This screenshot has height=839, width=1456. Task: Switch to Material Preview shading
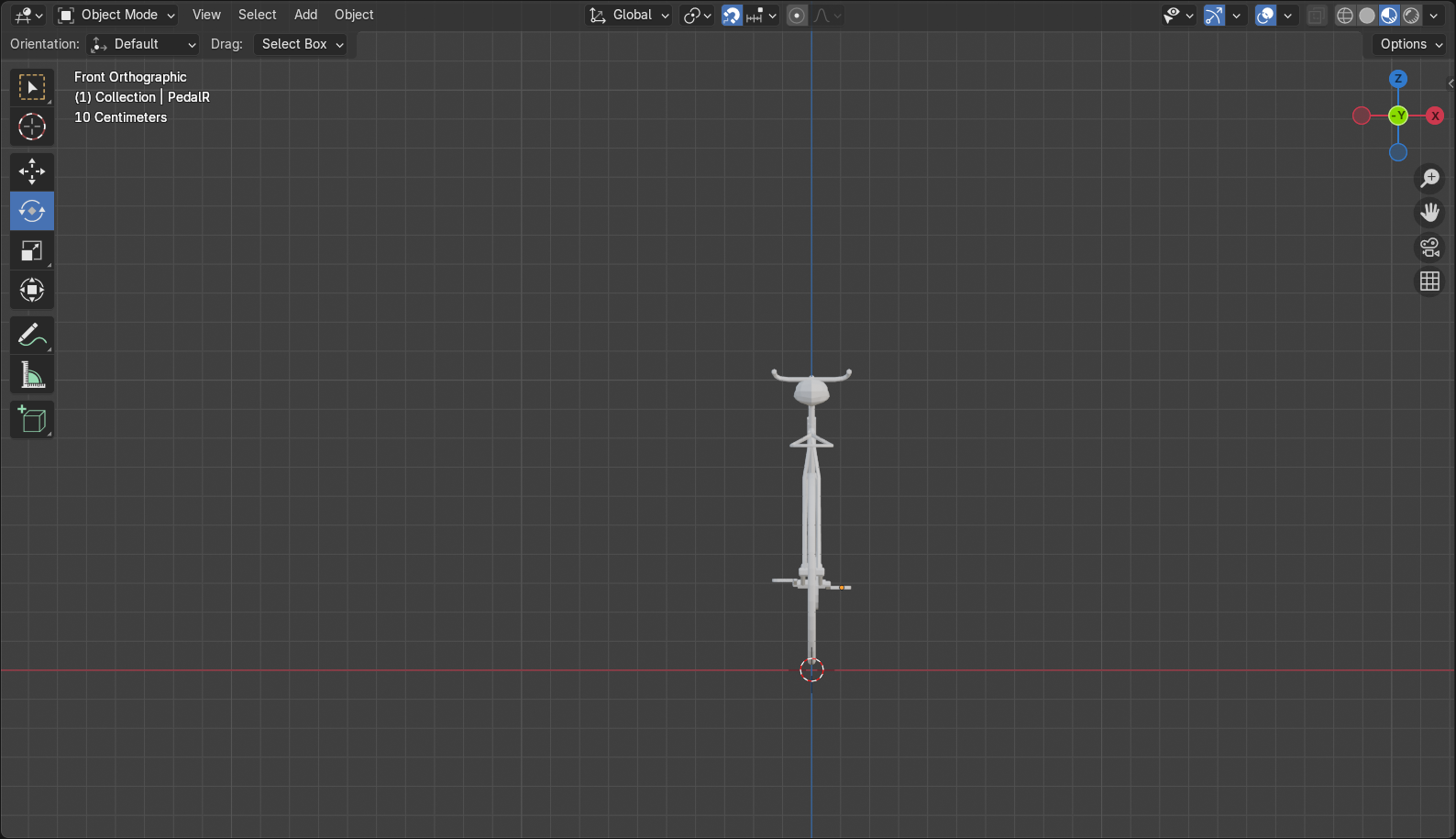tap(1389, 15)
